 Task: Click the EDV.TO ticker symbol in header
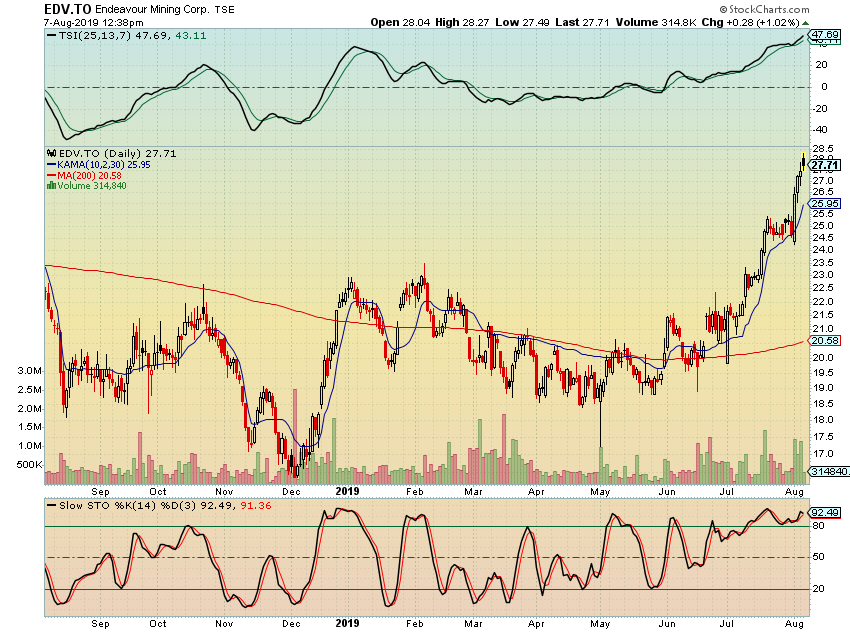click(65, 9)
